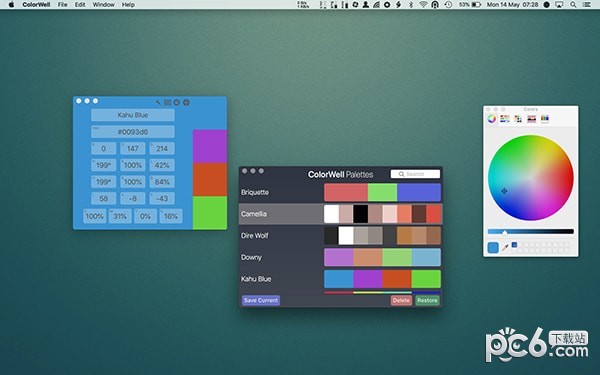This screenshot has height=375, width=600.
Task: Click the Save Current button
Action: coord(261,300)
